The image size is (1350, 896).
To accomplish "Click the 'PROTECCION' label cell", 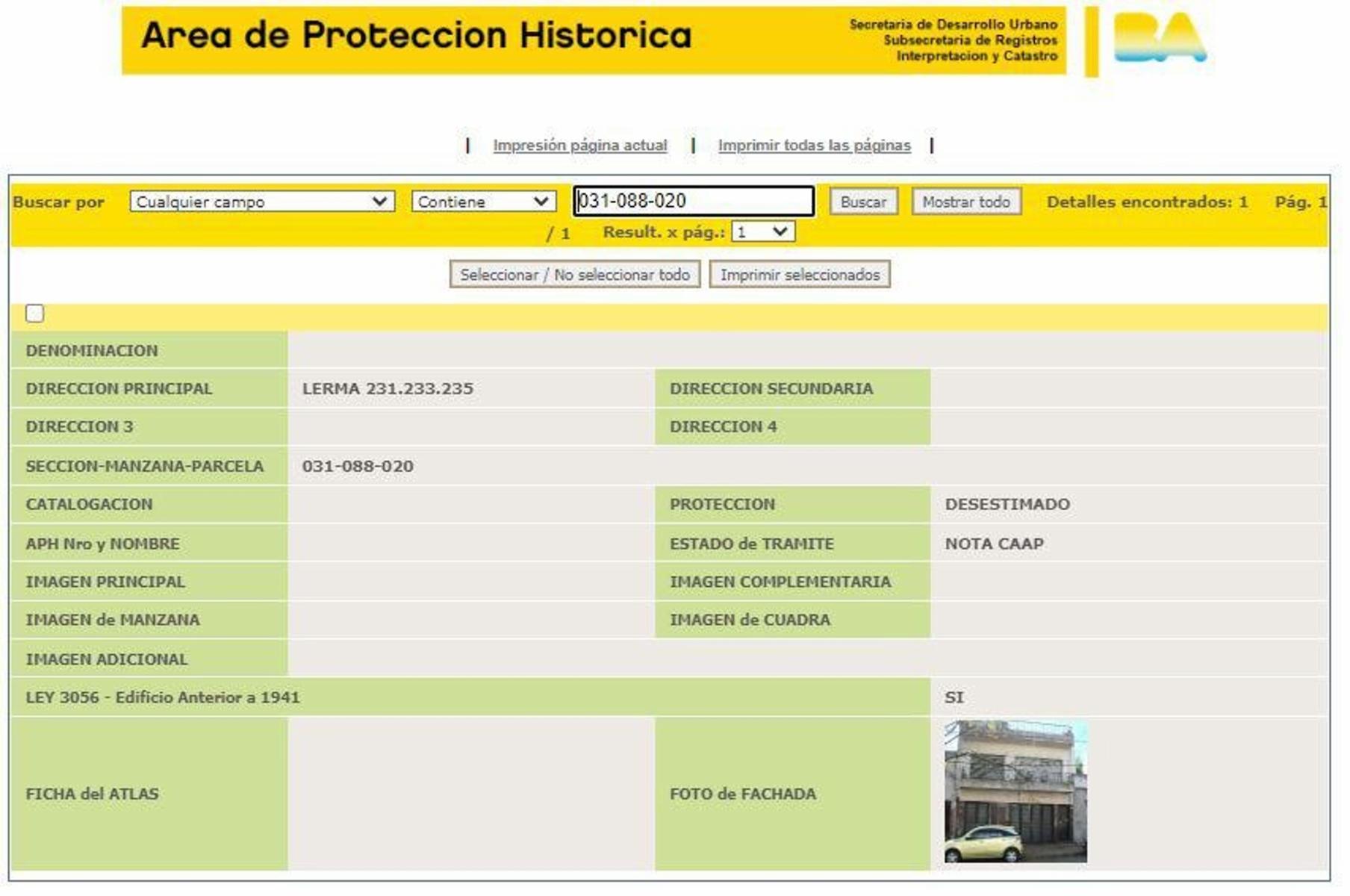I will (793, 505).
